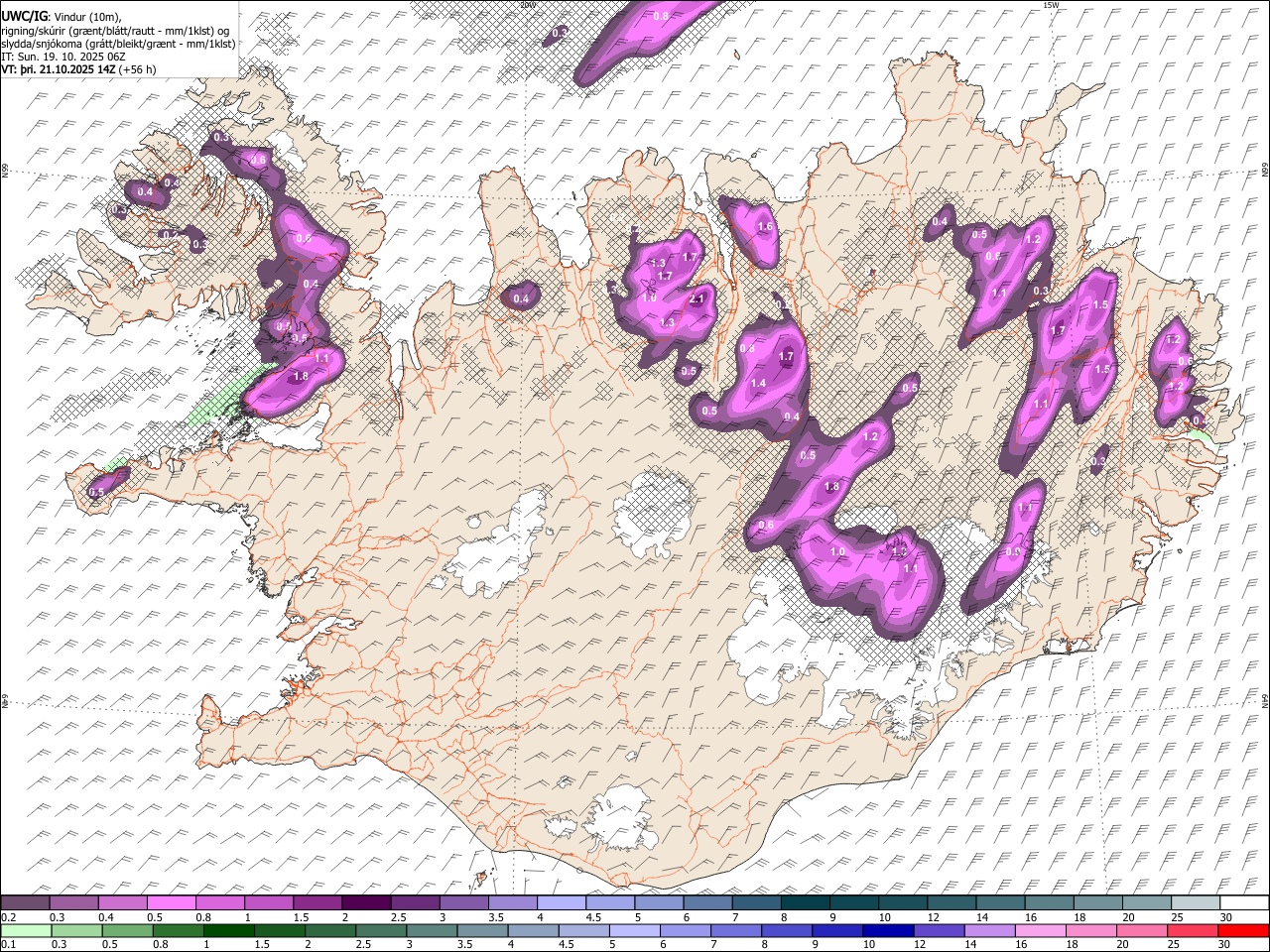Click the '0.1' label in the lower legend row
This screenshot has width=1270, height=952.
(x=9, y=945)
